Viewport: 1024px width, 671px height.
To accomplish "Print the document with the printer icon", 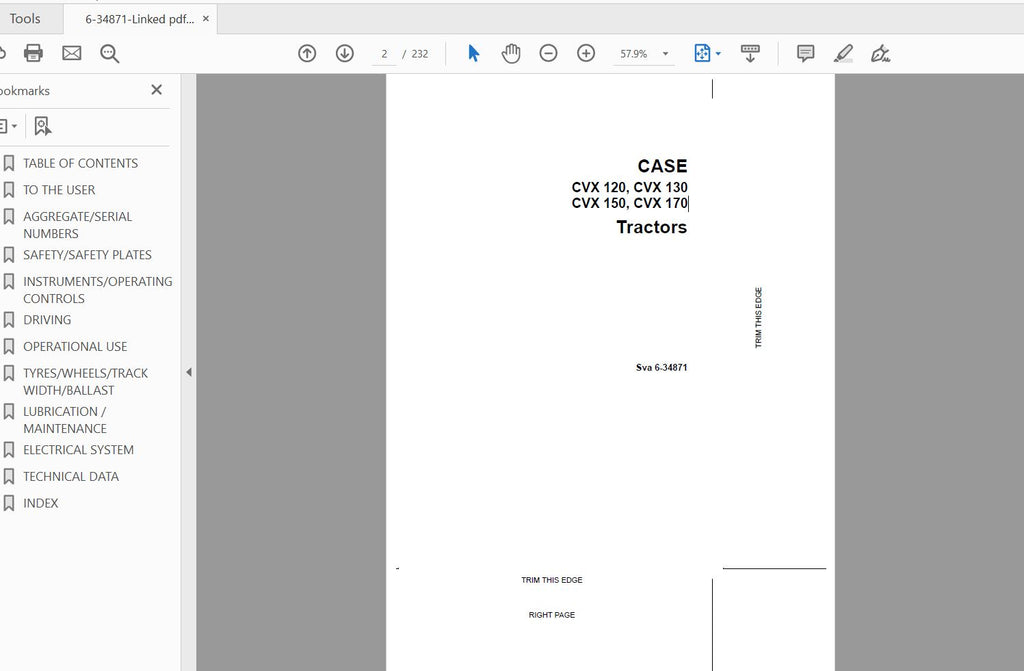I will [x=33, y=53].
